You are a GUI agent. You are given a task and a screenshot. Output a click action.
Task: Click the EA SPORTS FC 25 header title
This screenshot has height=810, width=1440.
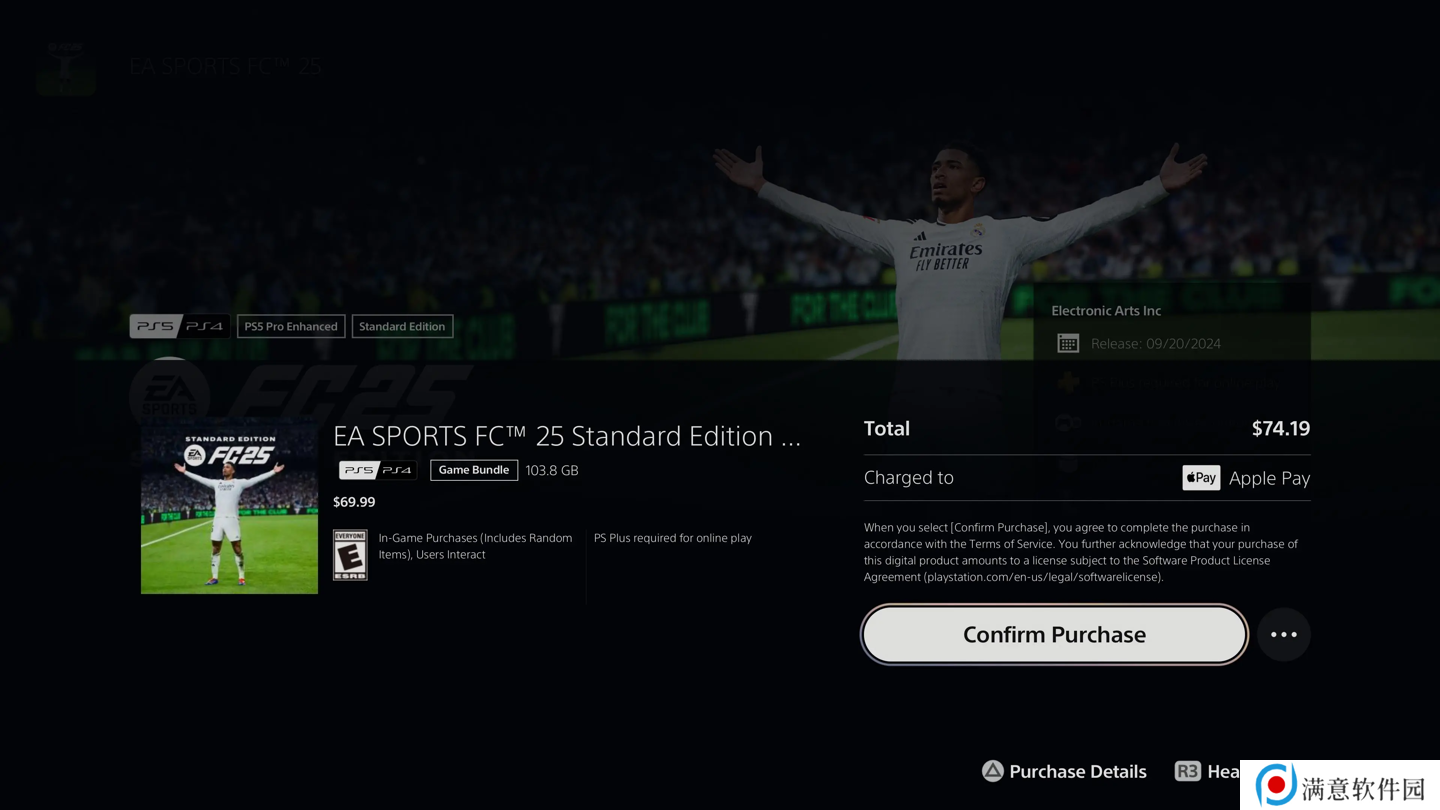pyautogui.click(x=226, y=67)
